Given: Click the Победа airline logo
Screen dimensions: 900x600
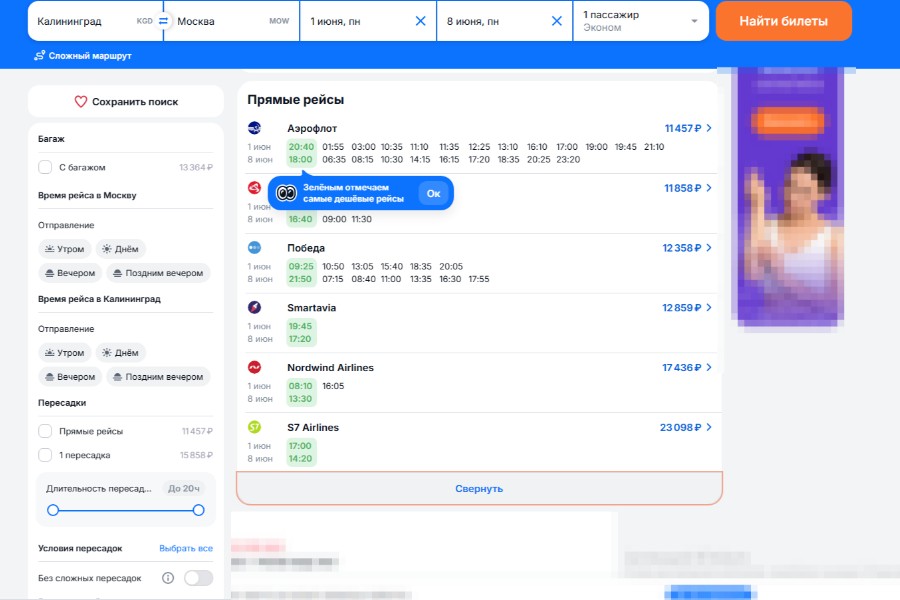Looking at the screenshot, I should [254, 247].
